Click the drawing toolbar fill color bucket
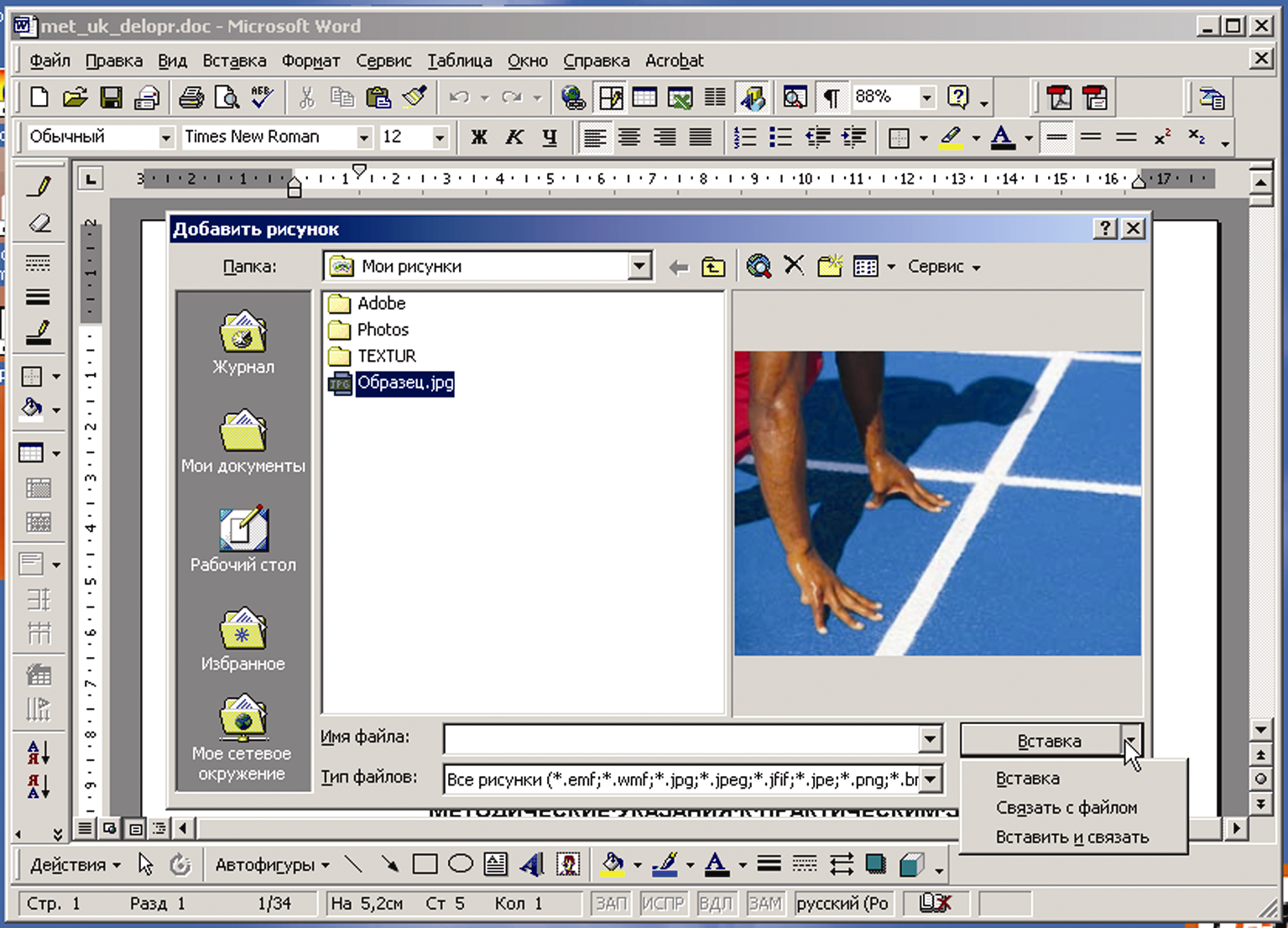Viewport: 1288px width, 928px height. (612, 864)
